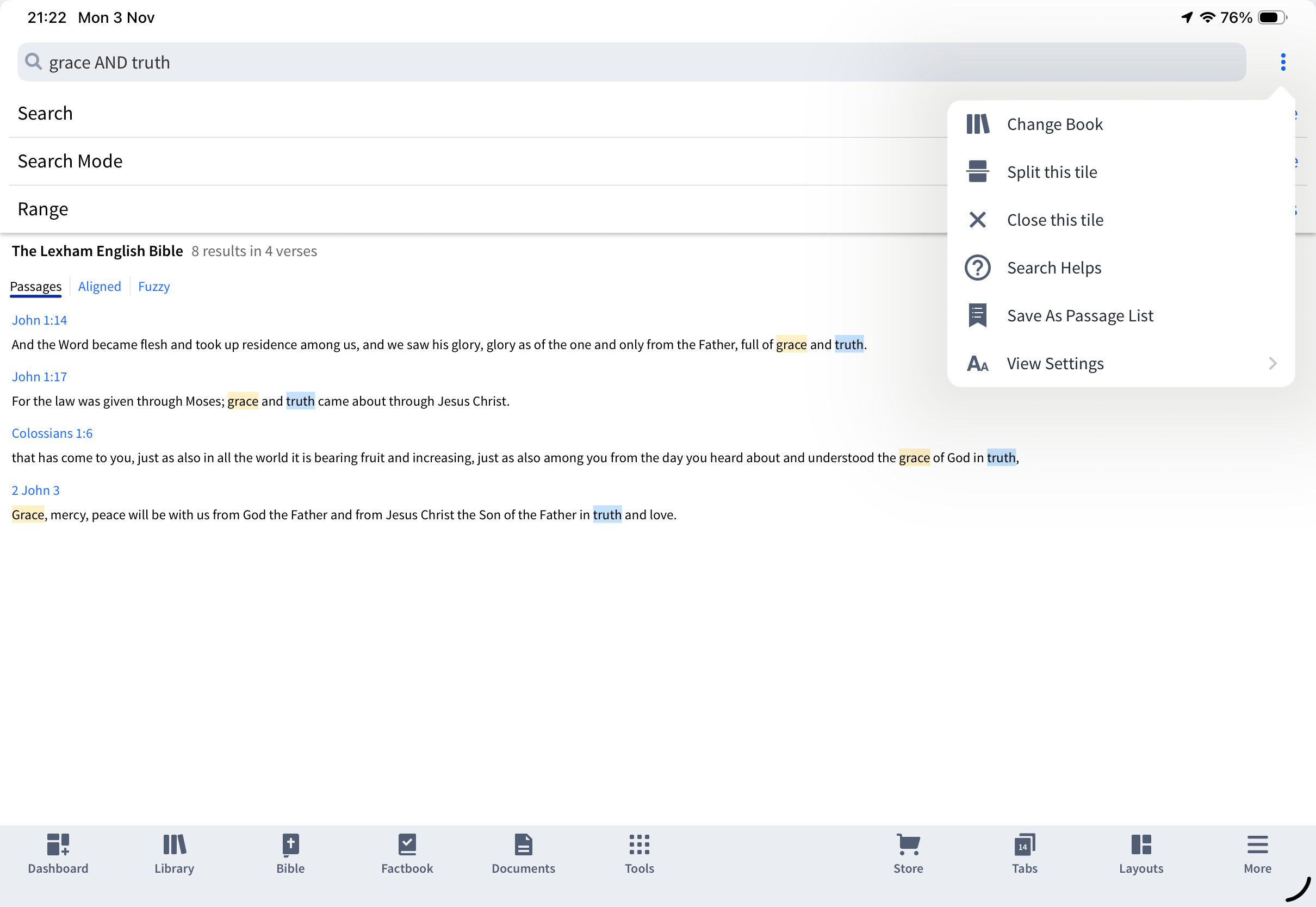1316x907 pixels.
Task: Show the 14 open Tabs
Action: [x=1024, y=853]
